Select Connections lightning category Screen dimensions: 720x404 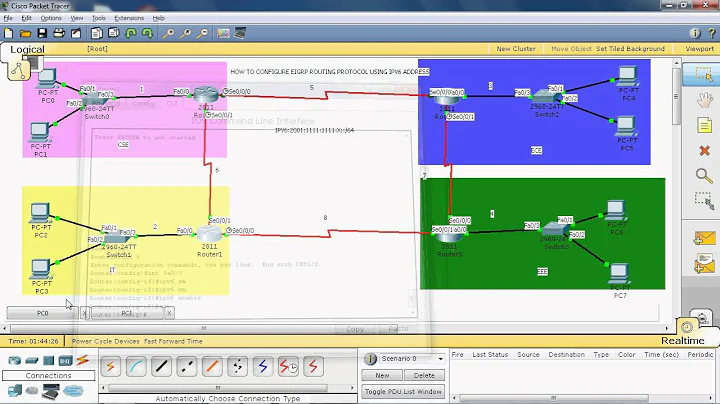point(82,360)
